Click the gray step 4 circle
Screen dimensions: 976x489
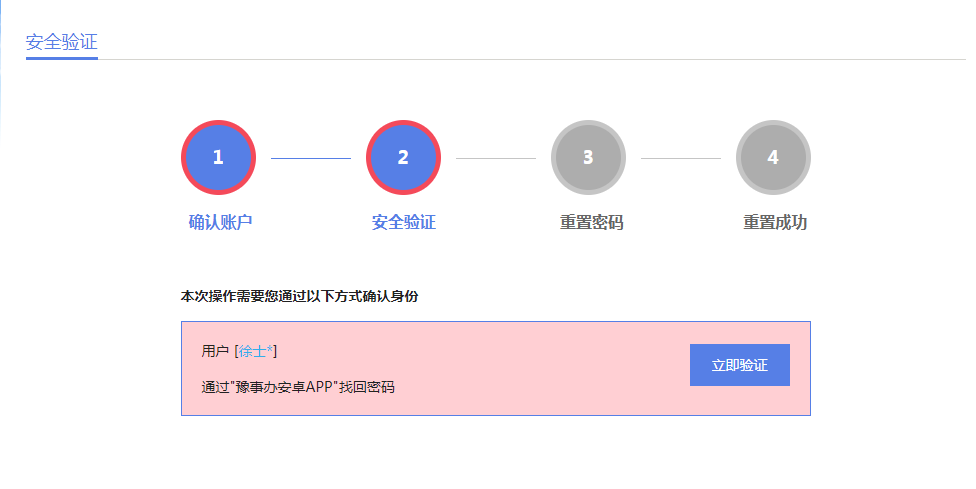773,158
